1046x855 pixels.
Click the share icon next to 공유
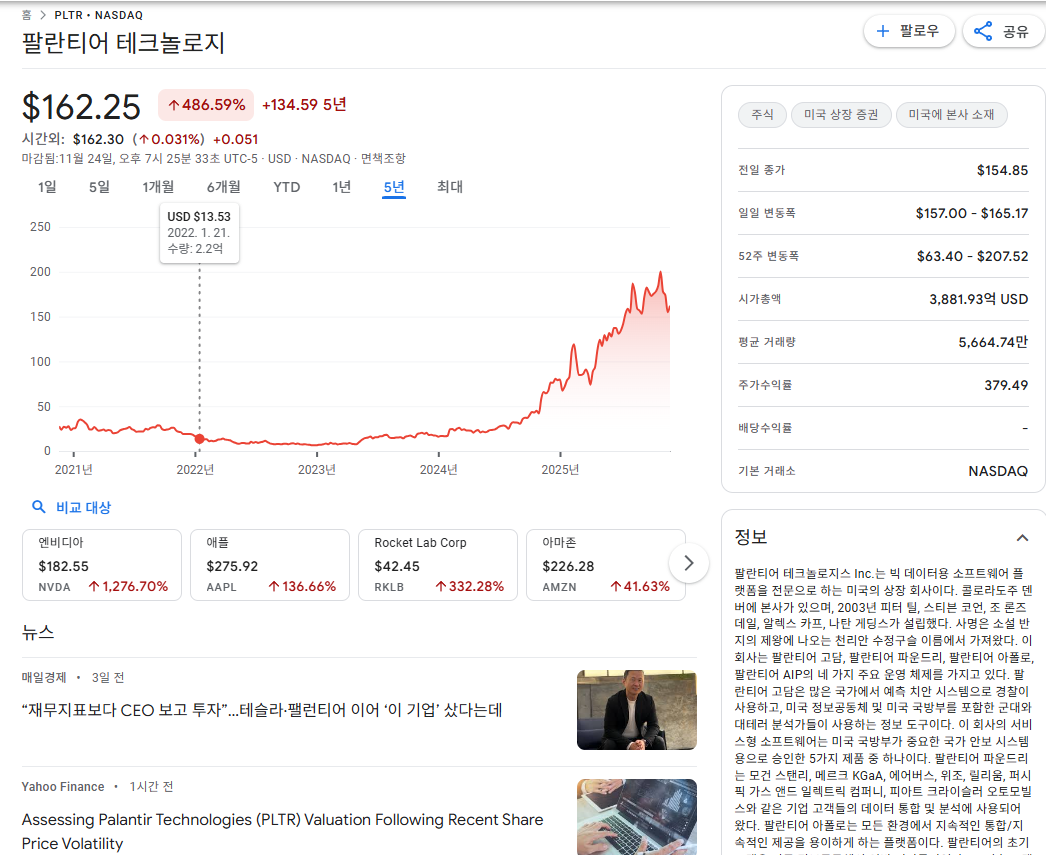pos(983,31)
